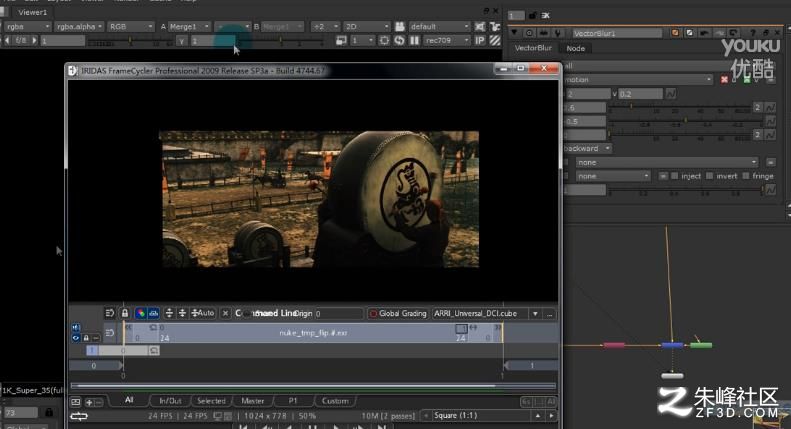Viewport: 791px width, 429px height.
Task: Click the camera lock icon beside 2D dropdown
Action: tap(400, 26)
